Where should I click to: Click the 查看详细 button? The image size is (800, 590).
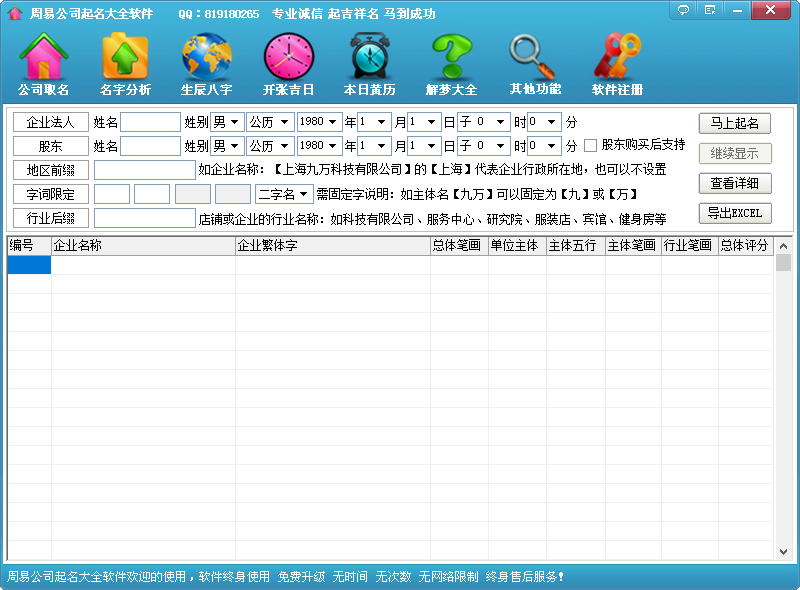[735, 183]
